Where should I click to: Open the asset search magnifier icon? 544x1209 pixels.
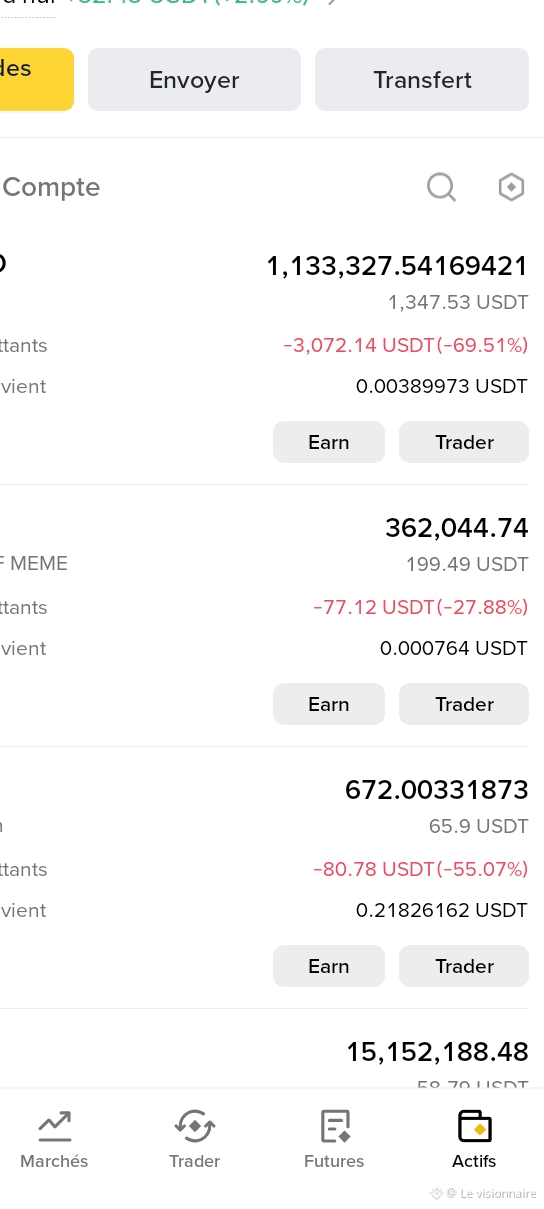(441, 187)
